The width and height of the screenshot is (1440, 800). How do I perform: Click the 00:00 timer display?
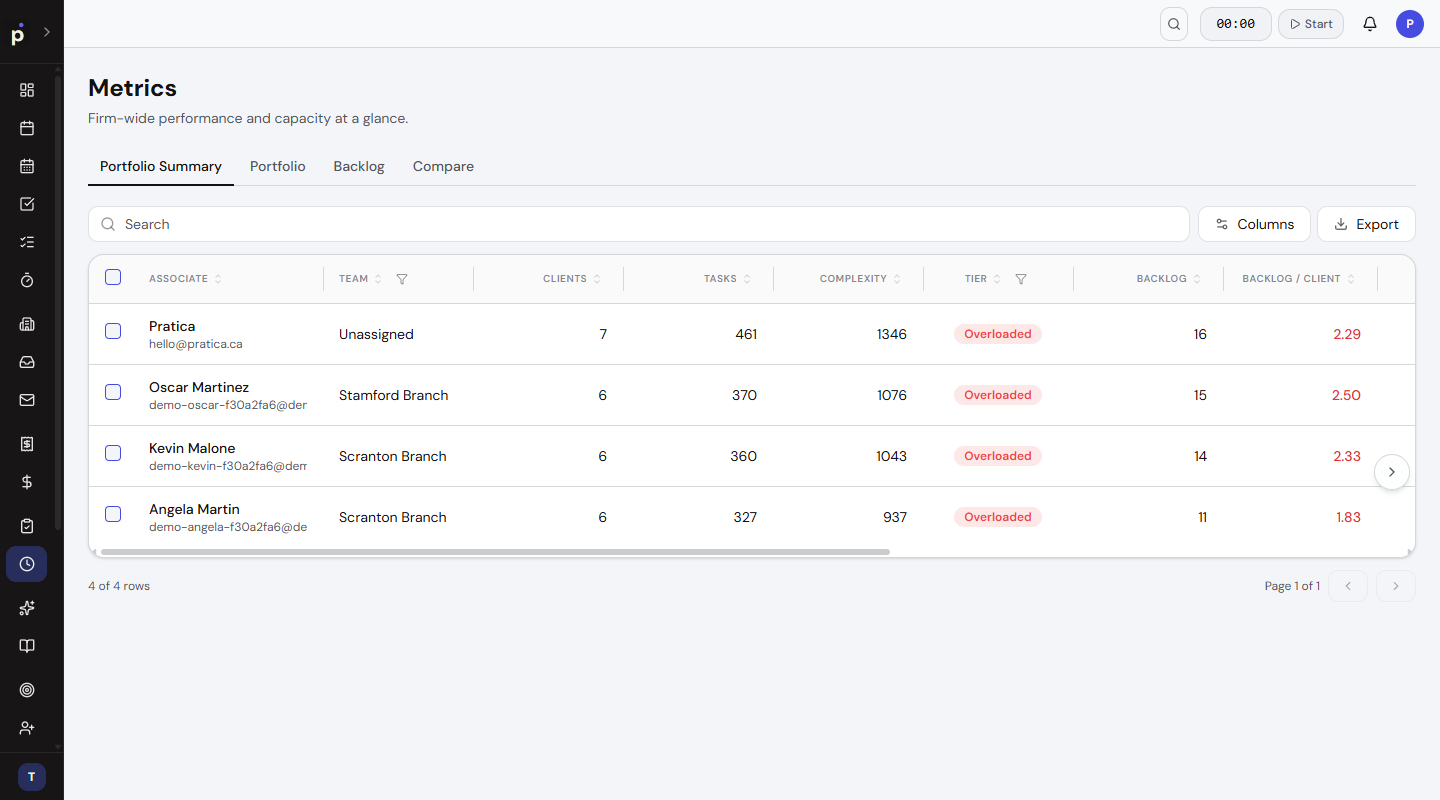click(1236, 24)
